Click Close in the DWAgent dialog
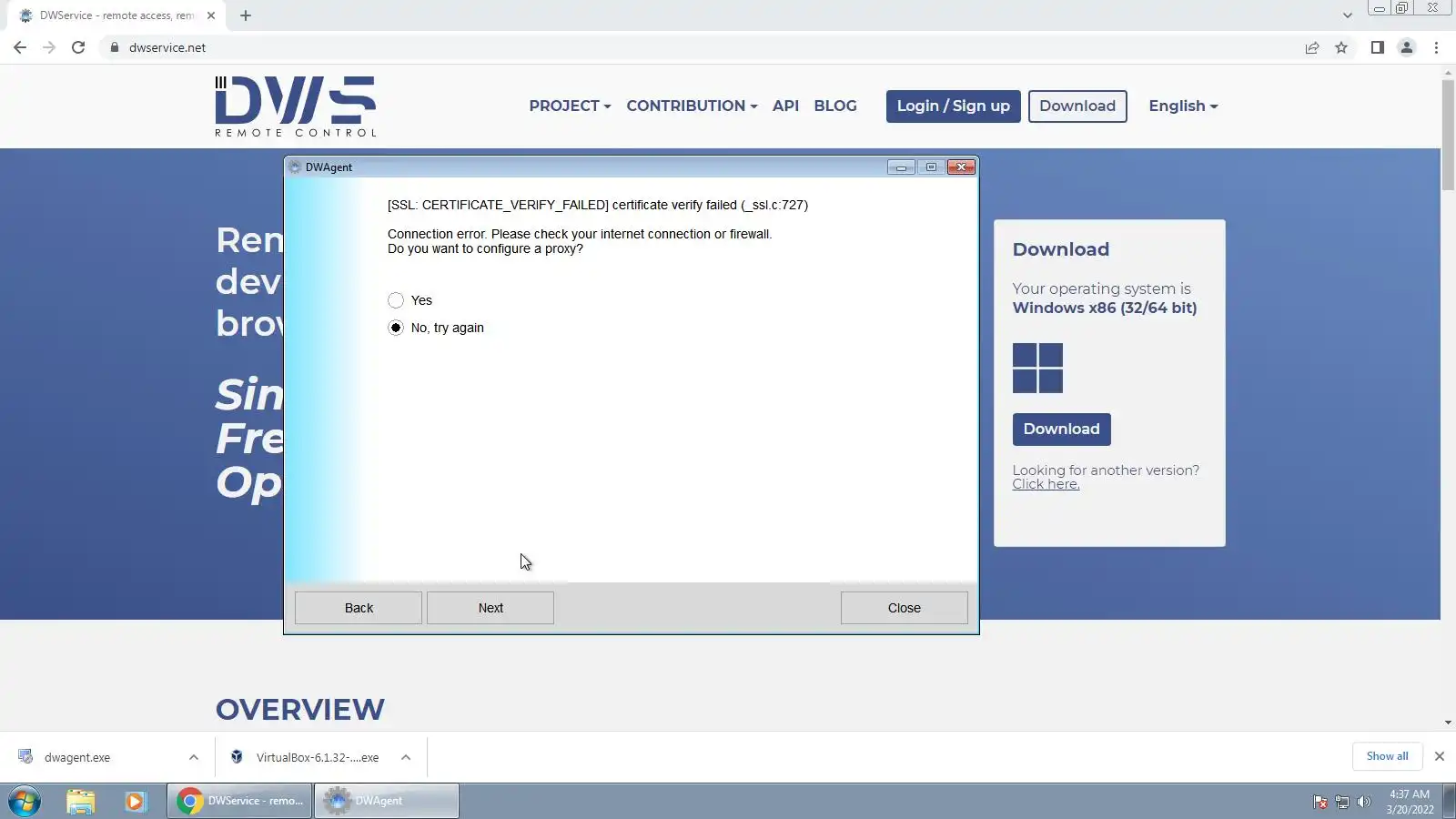The width and height of the screenshot is (1456, 819). point(905,608)
